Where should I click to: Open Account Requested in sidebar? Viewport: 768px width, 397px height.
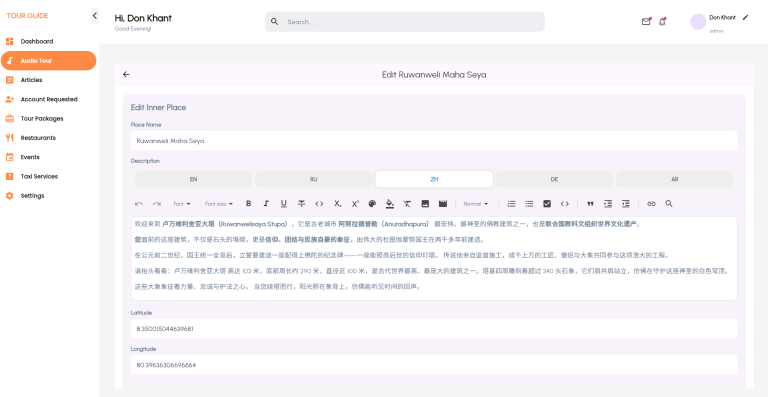coord(48,99)
